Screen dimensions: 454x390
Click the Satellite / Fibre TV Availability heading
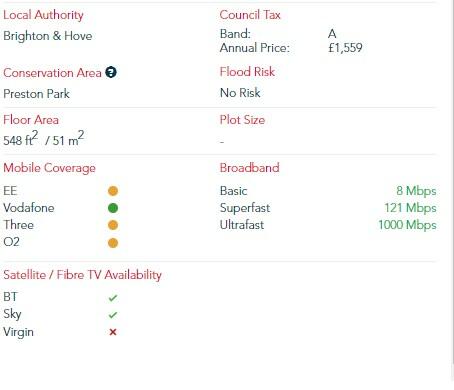point(82,275)
